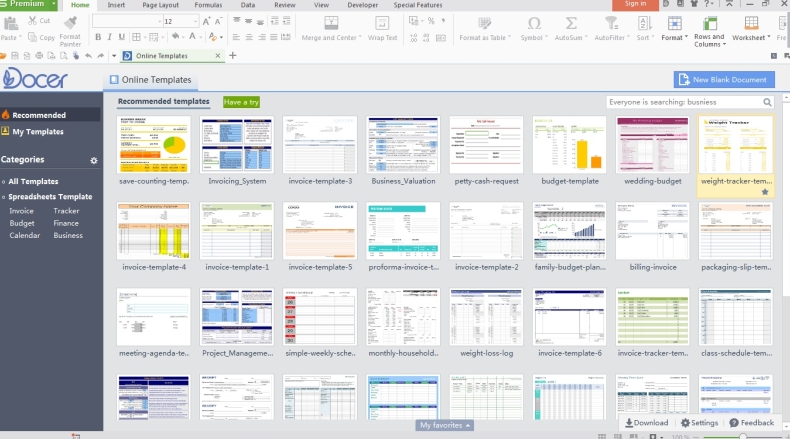Toggle underline formatting

123,37
